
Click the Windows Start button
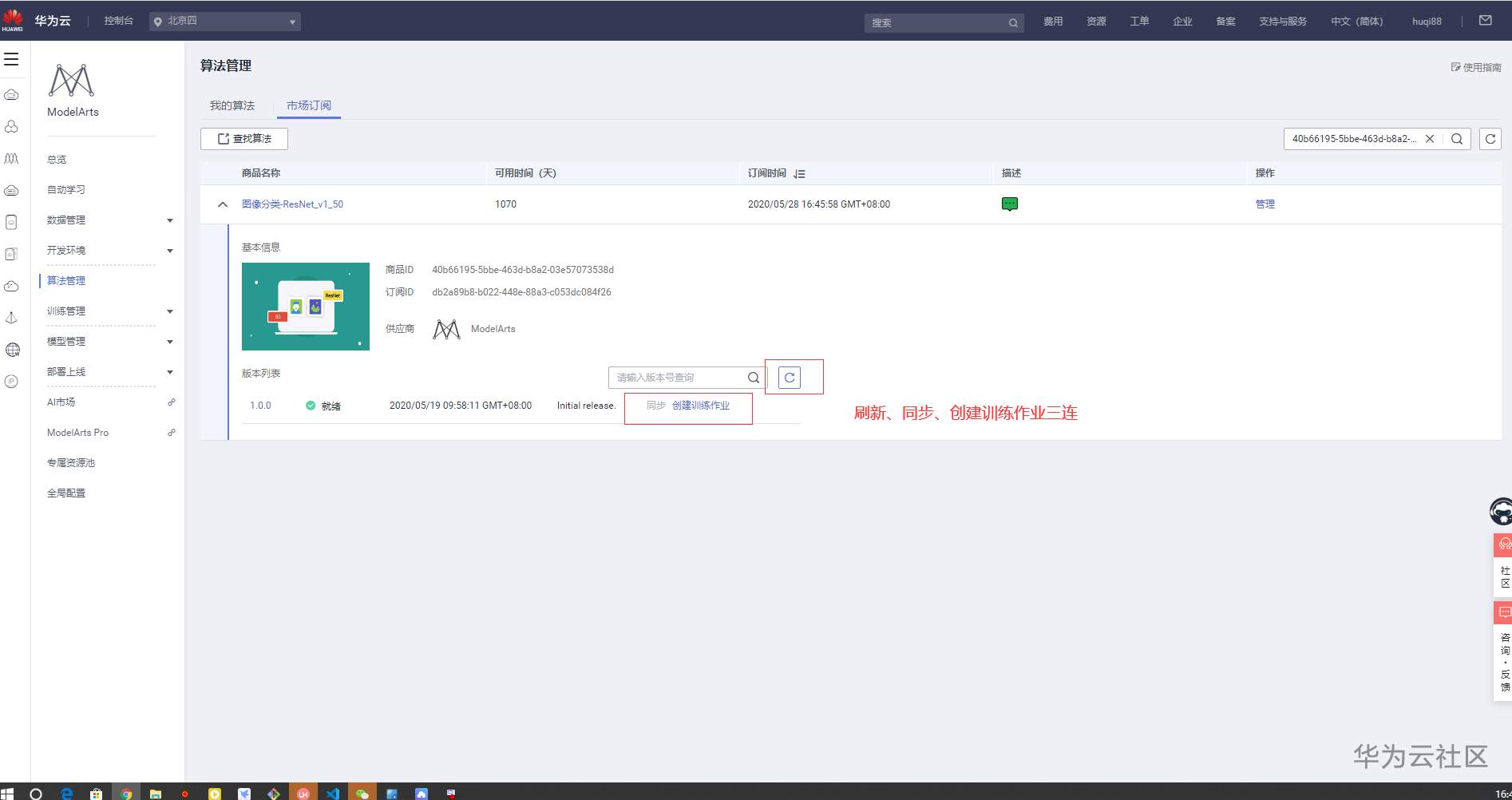coord(7,794)
